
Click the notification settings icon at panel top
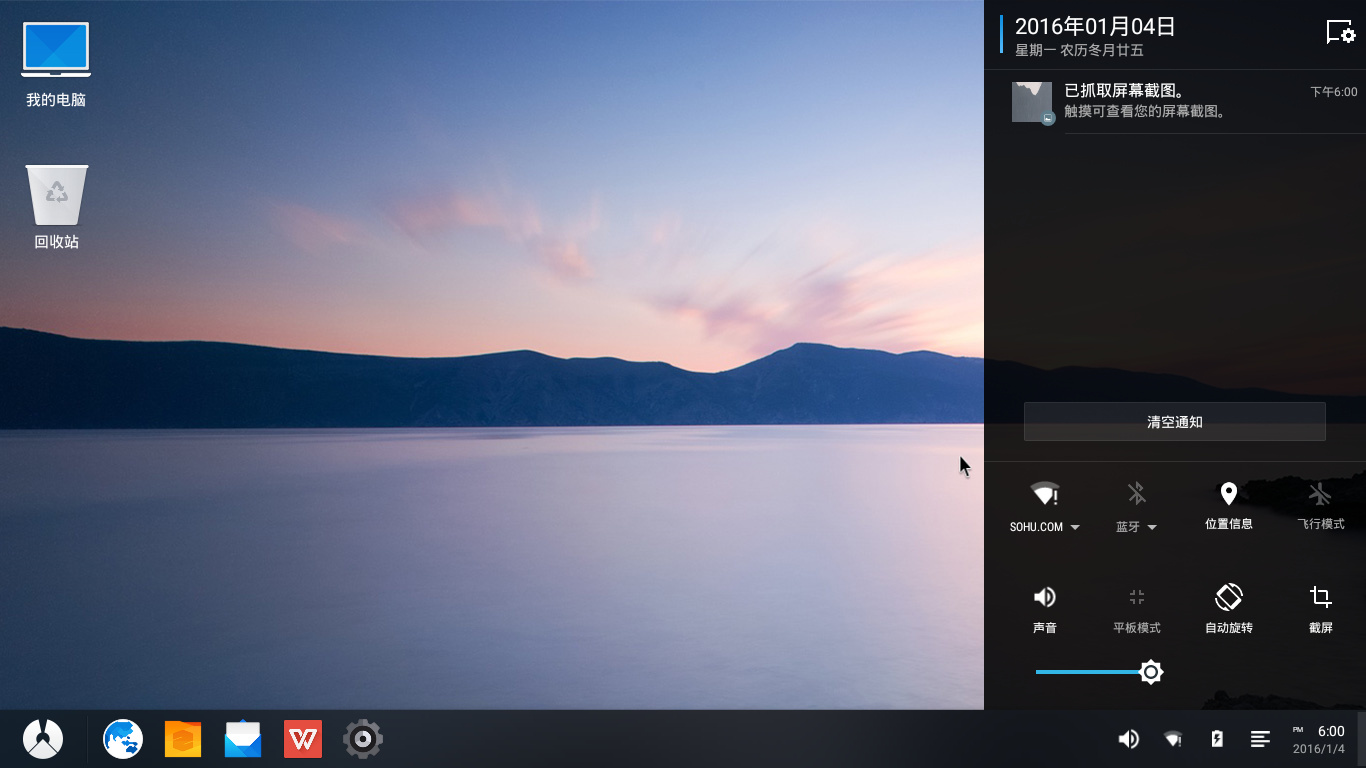pyautogui.click(x=1340, y=32)
